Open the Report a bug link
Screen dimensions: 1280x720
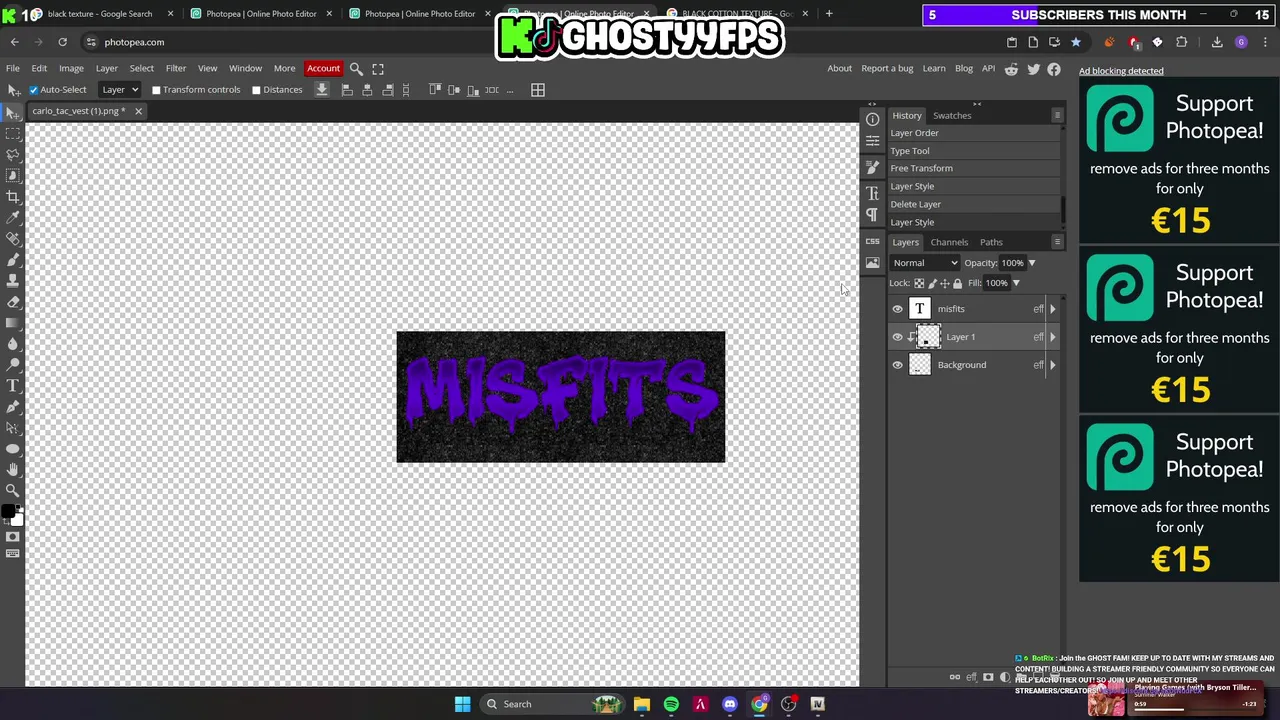point(887,69)
